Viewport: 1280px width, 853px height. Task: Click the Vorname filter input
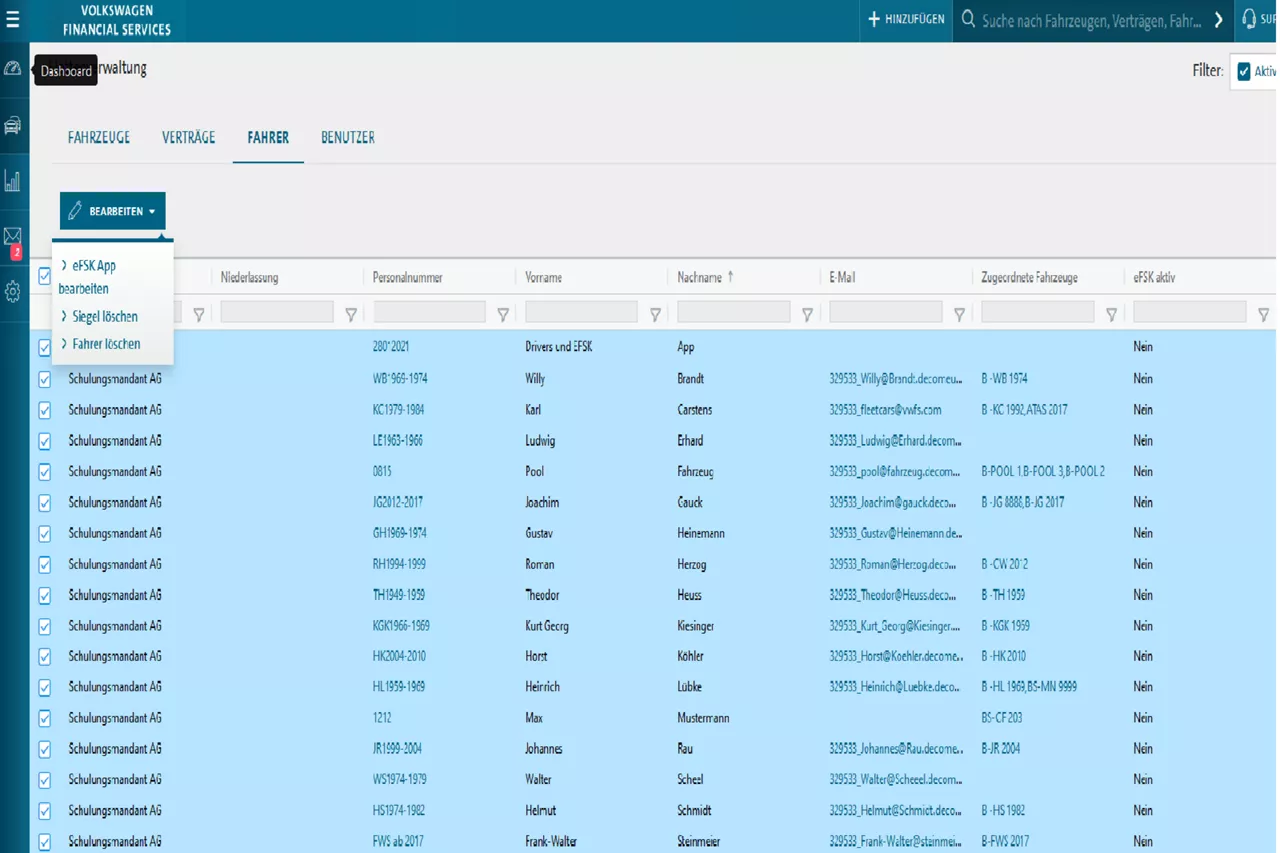coord(581,312)
